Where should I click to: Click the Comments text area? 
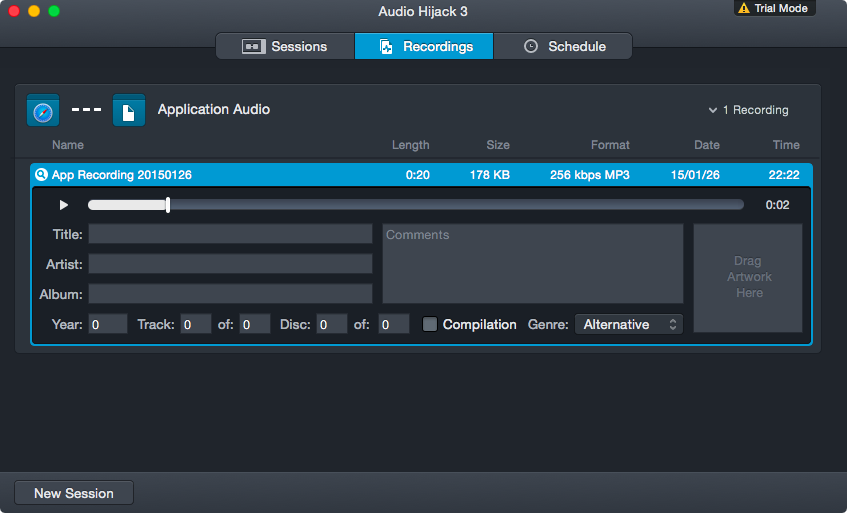point(533,264)
